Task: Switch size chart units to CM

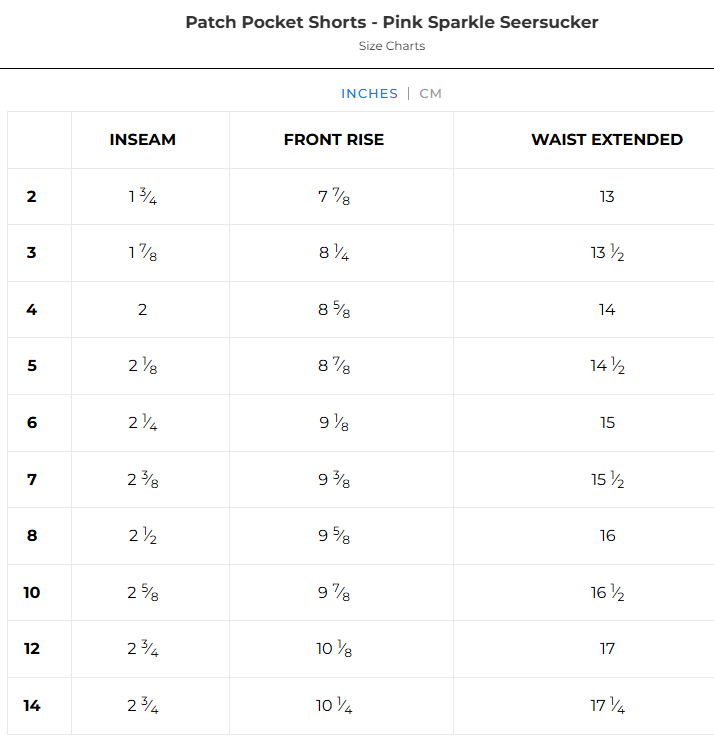Action: (x=430, y=93)
